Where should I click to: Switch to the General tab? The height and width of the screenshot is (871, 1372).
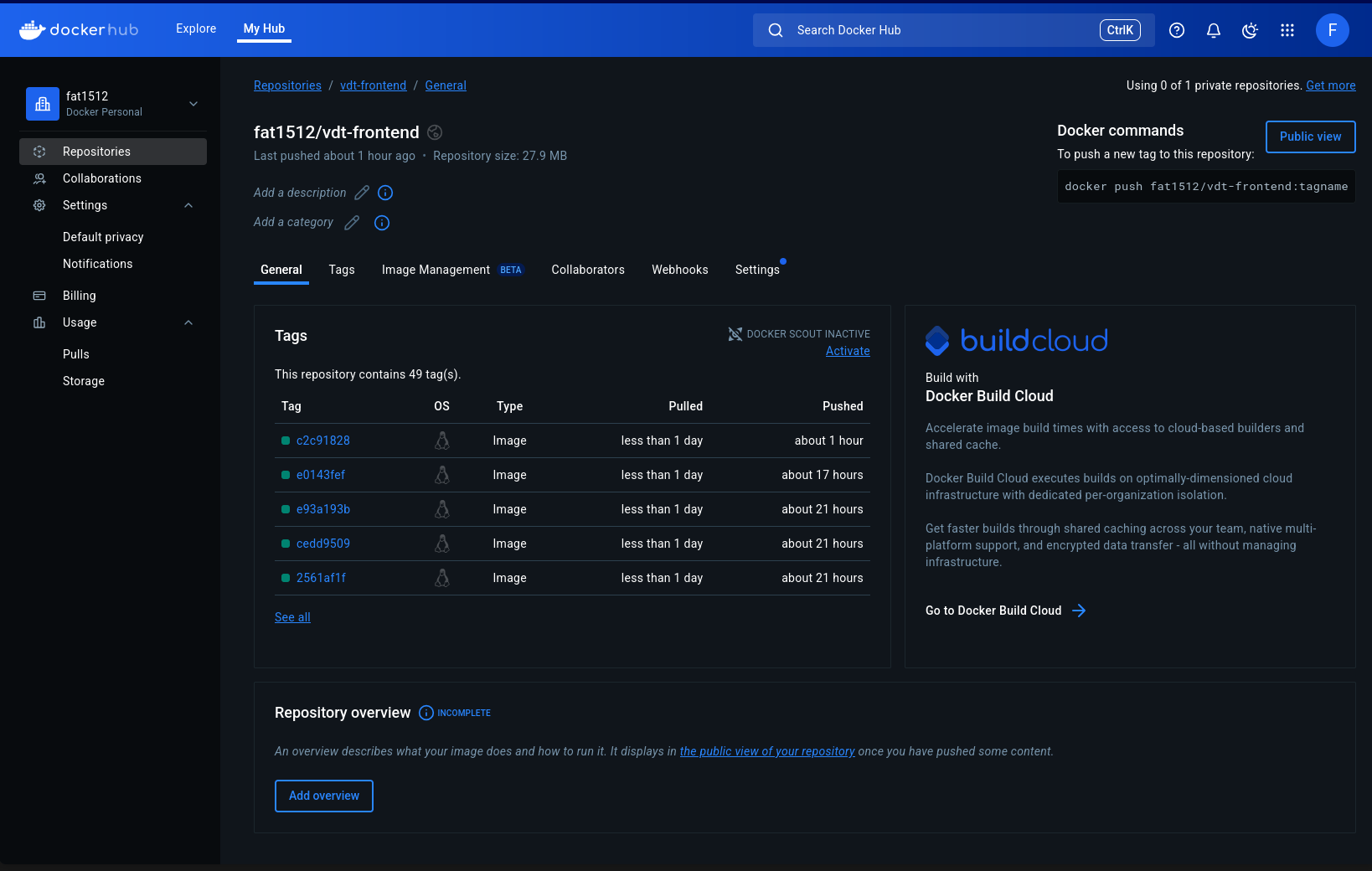coord(281,270)
